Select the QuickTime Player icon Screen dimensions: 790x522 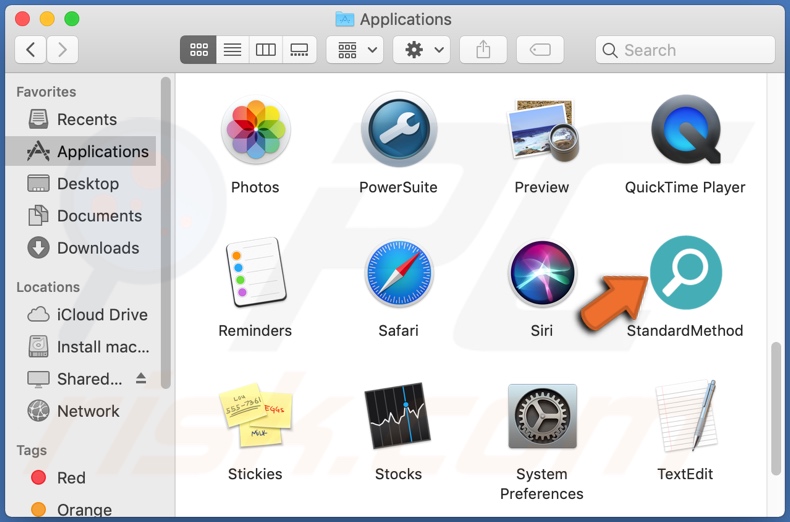click(685, 130)
